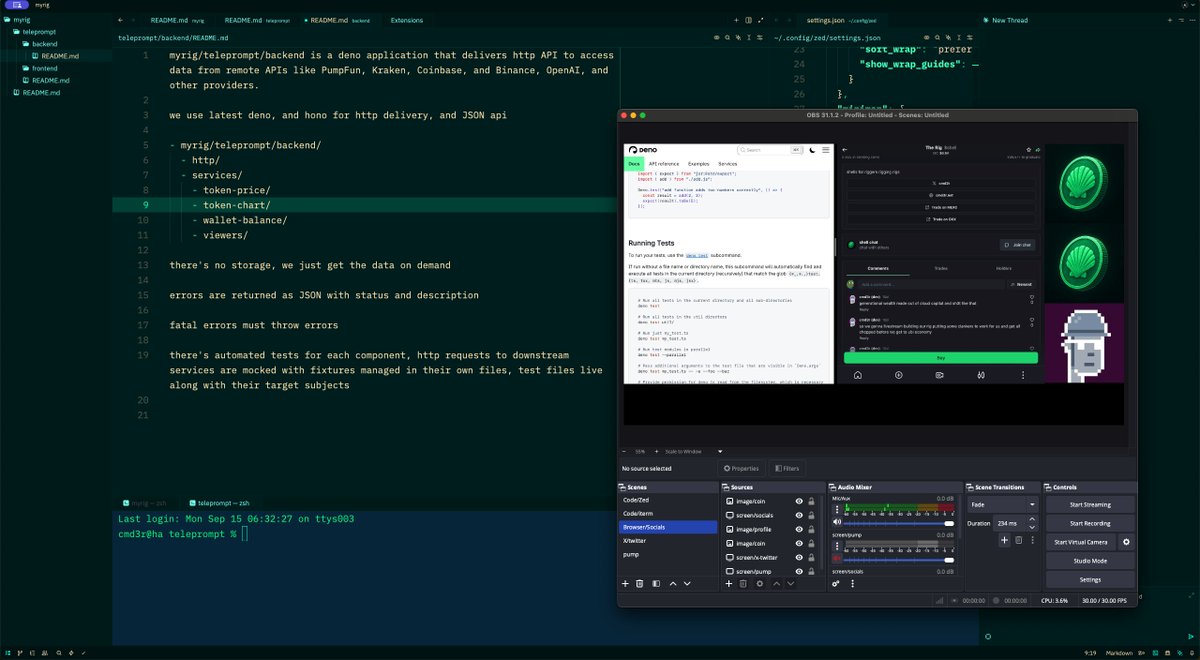Add a new scene in OBS Scenes panel

pos(625,583)
